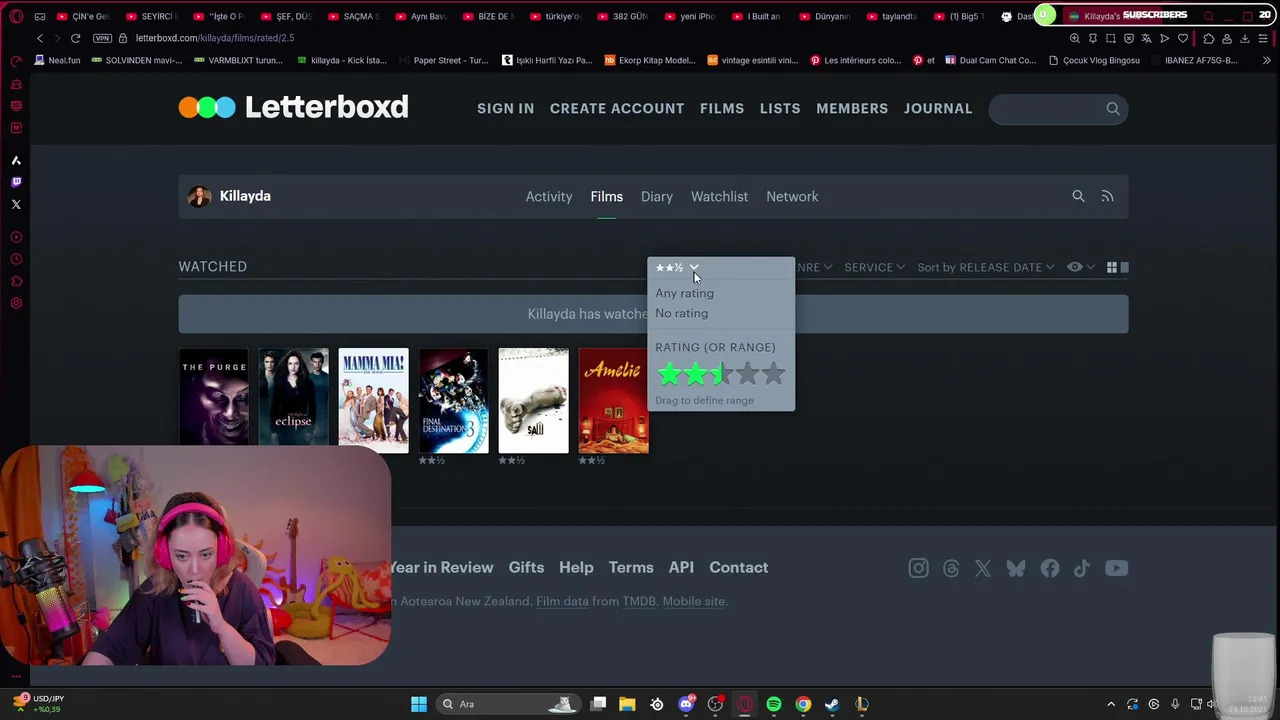This screenshot has width=1280, height=720.
Task: Click Killayda's profile avatar
Action: click(x=199, y=196)
